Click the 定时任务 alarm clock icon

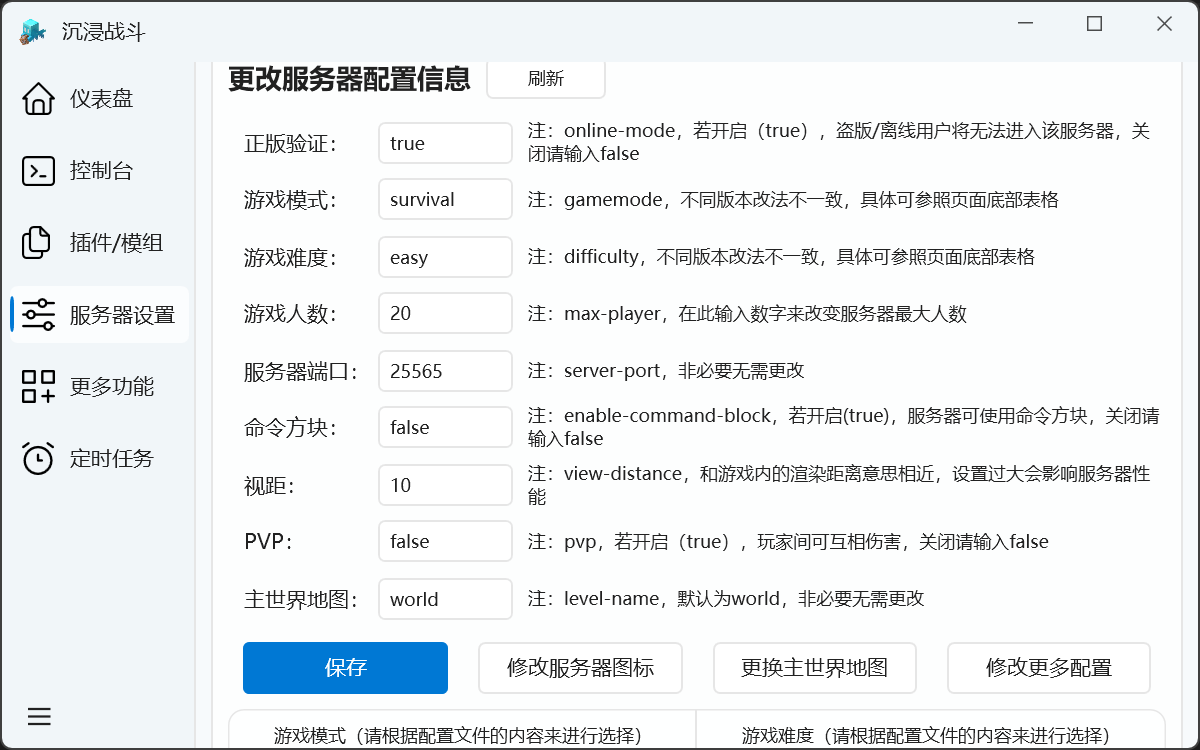pos(38,459)
